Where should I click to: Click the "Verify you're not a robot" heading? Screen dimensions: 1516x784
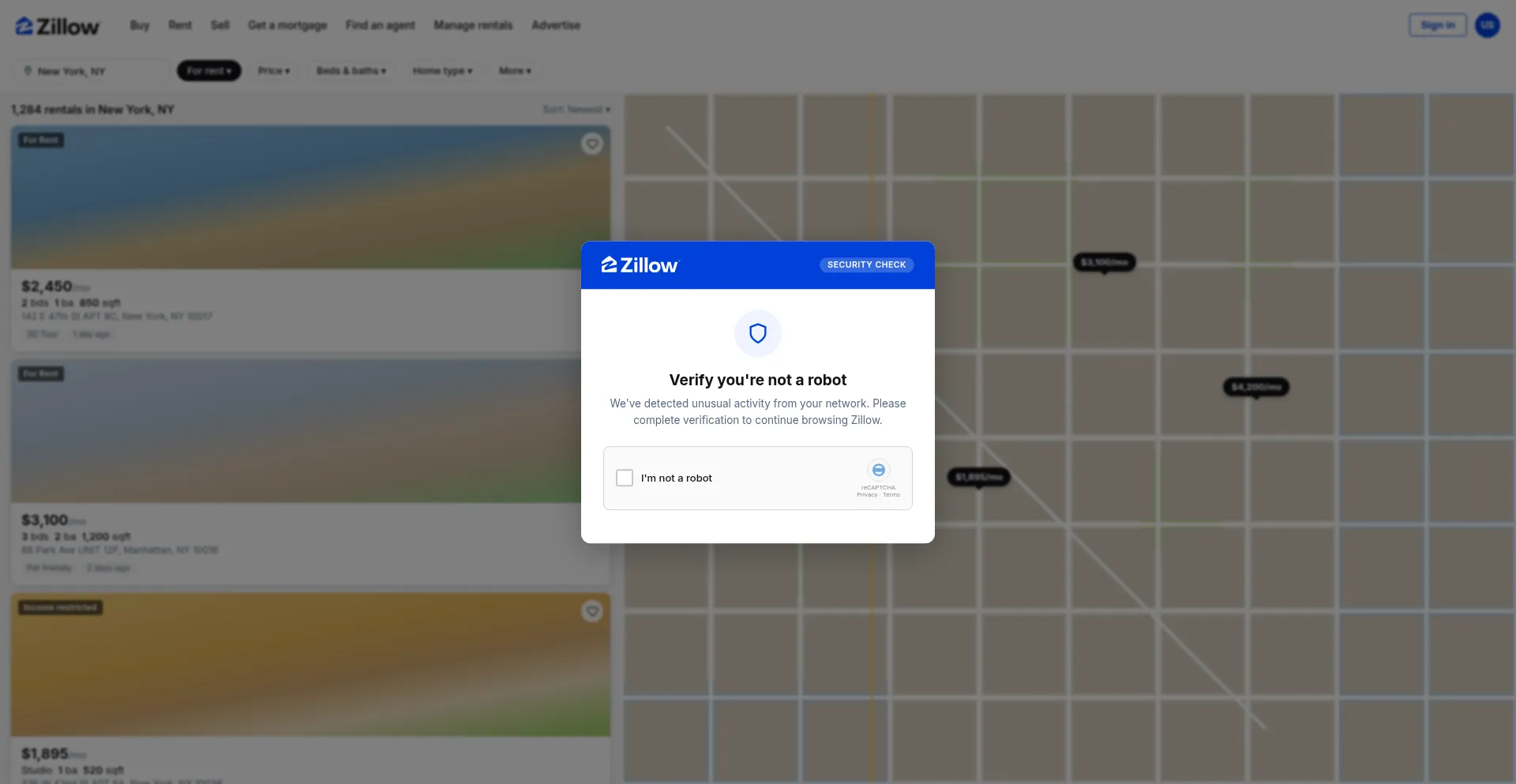(758, 380)
